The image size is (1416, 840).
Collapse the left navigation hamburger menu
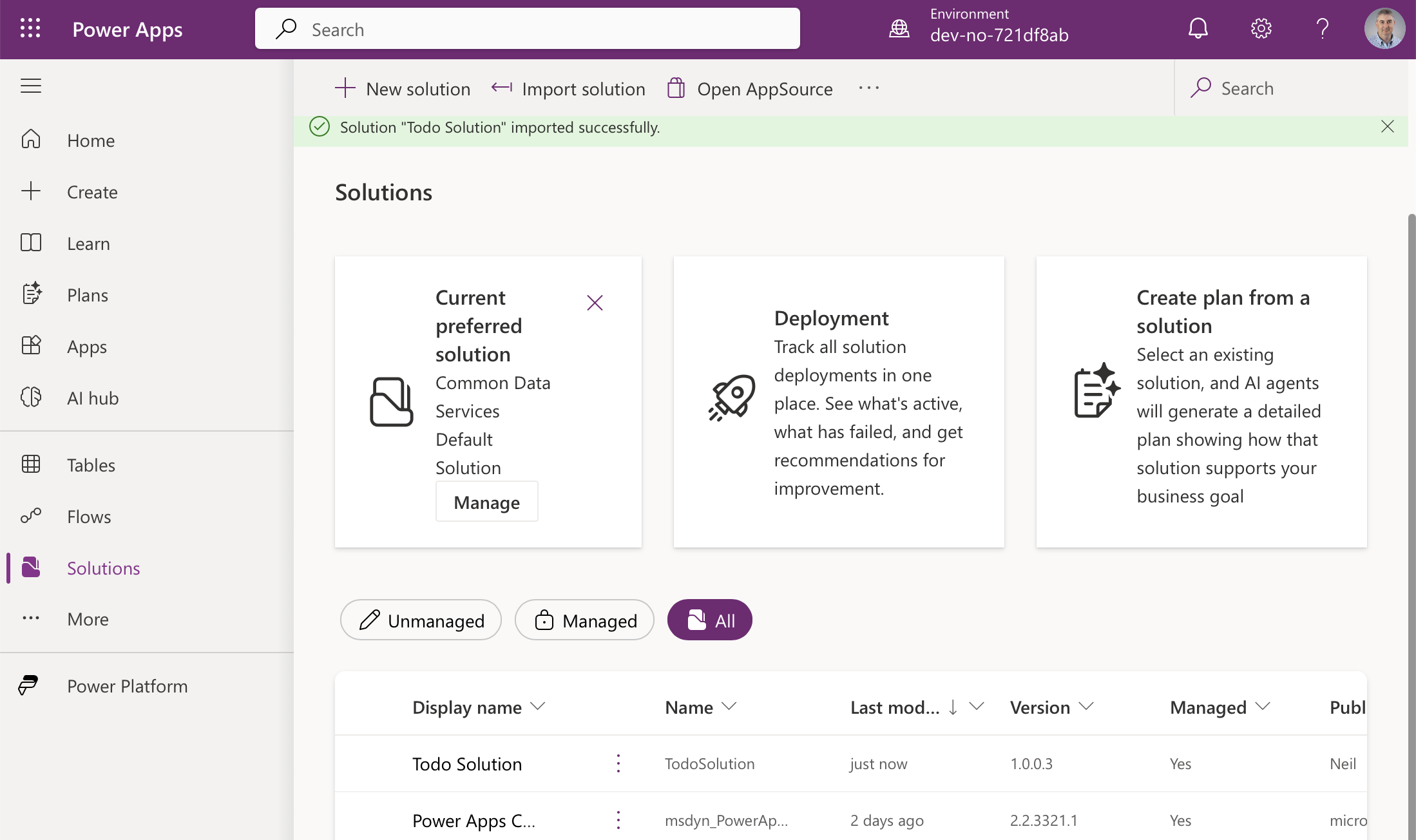pyautogui.click(x=31, y=86)
